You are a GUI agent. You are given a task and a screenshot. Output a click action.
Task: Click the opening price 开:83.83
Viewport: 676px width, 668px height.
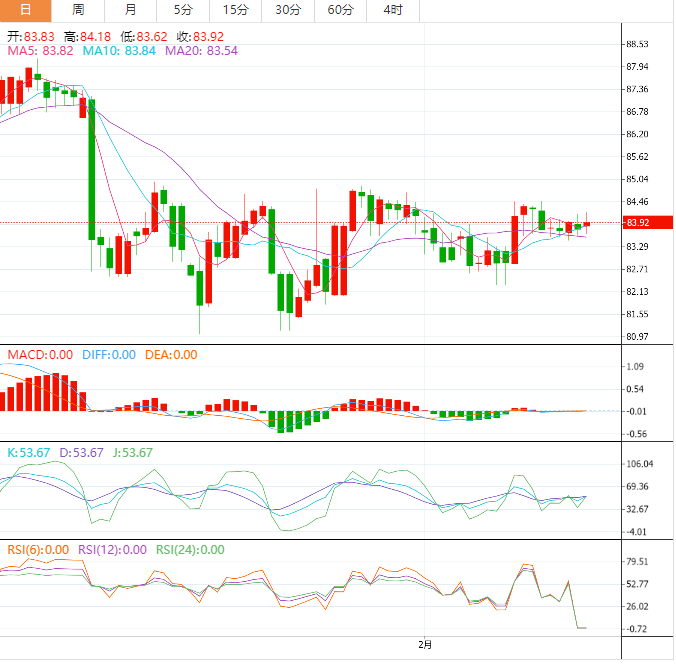(31, 37)
